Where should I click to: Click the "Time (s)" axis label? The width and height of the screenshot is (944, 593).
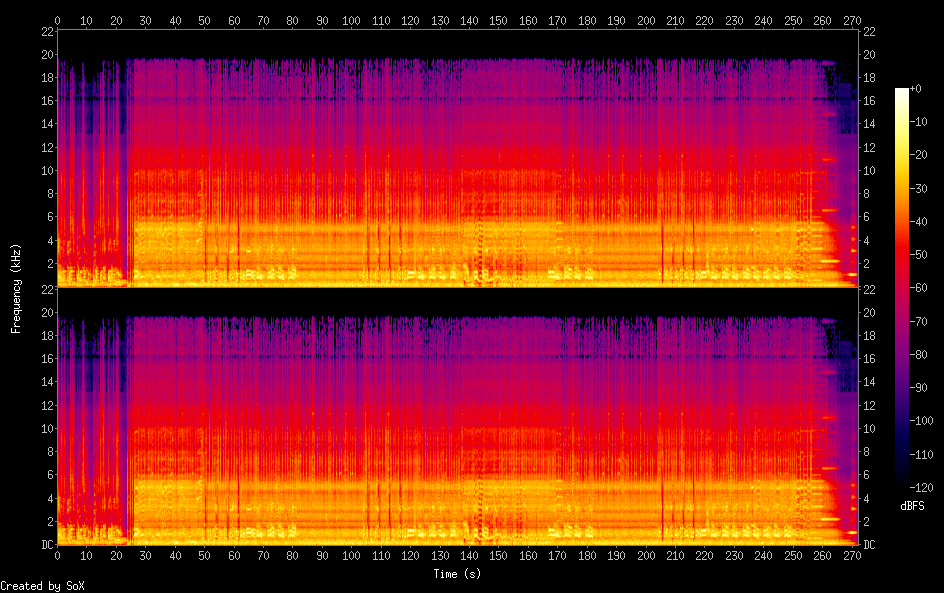(x=458, y=574)
